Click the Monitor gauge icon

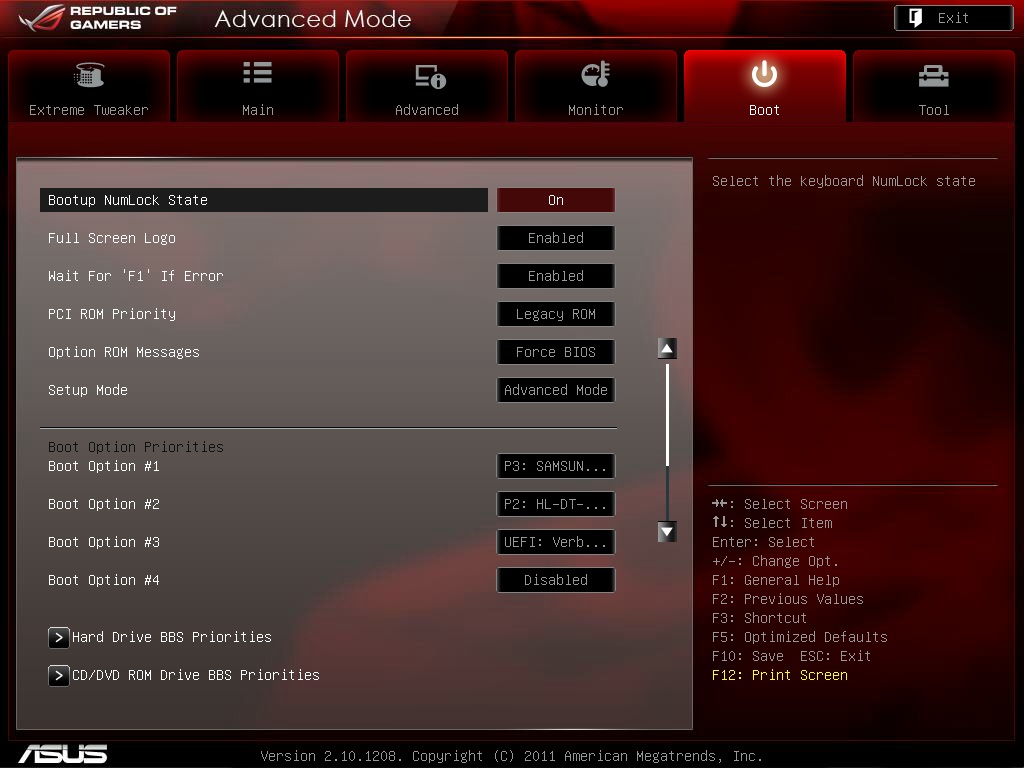596,74
